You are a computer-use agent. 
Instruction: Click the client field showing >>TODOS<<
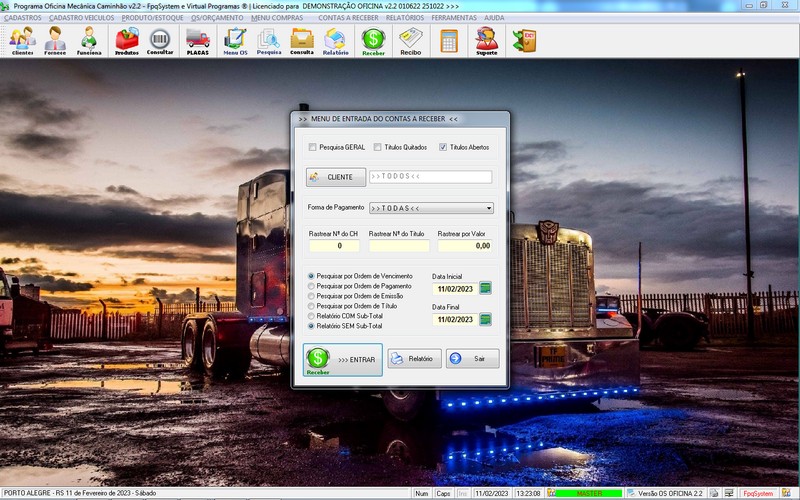[x=431, y=177]
